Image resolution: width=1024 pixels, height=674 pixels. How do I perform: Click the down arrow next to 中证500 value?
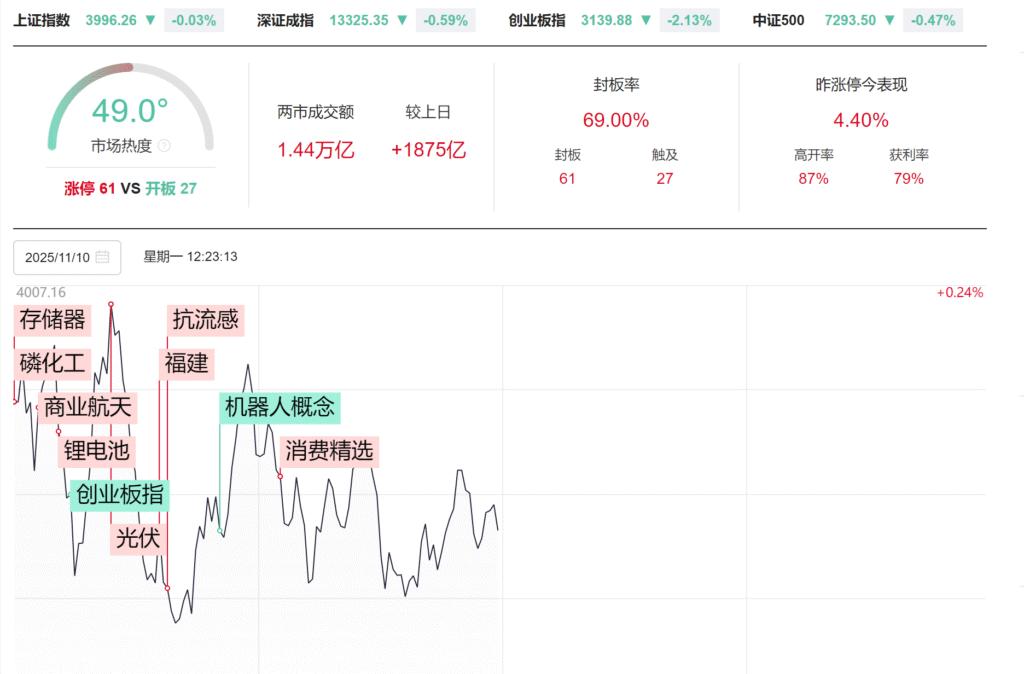(x=889, y=20)
